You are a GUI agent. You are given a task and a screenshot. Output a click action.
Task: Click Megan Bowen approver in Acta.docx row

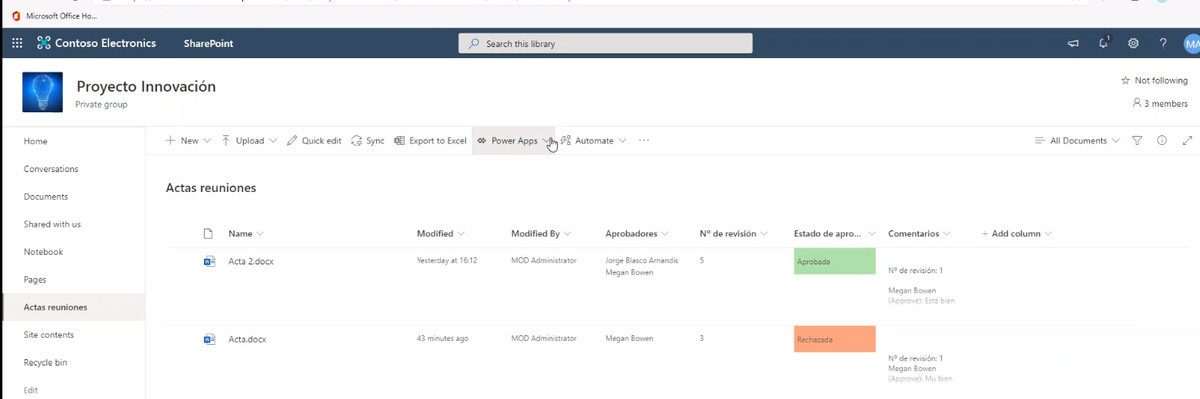pos(629,338)
